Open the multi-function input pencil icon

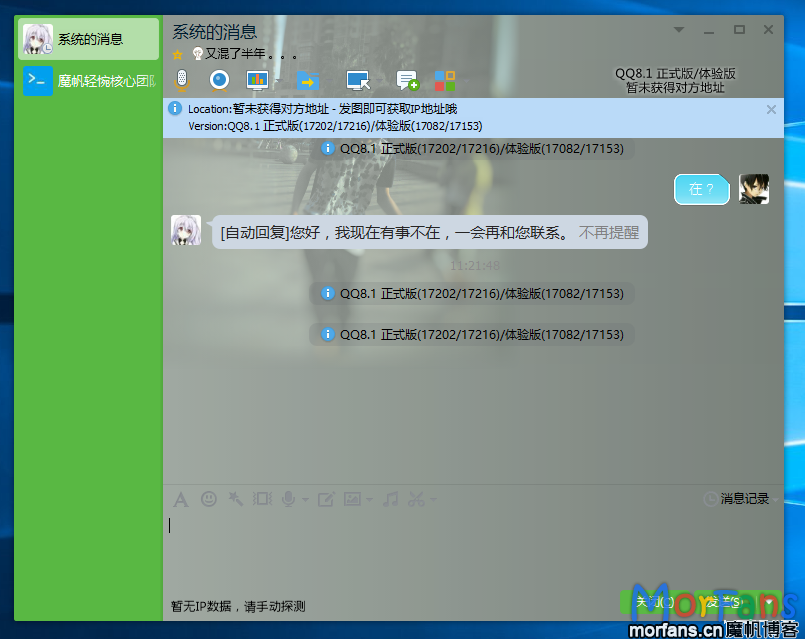(x=326, y=499)
